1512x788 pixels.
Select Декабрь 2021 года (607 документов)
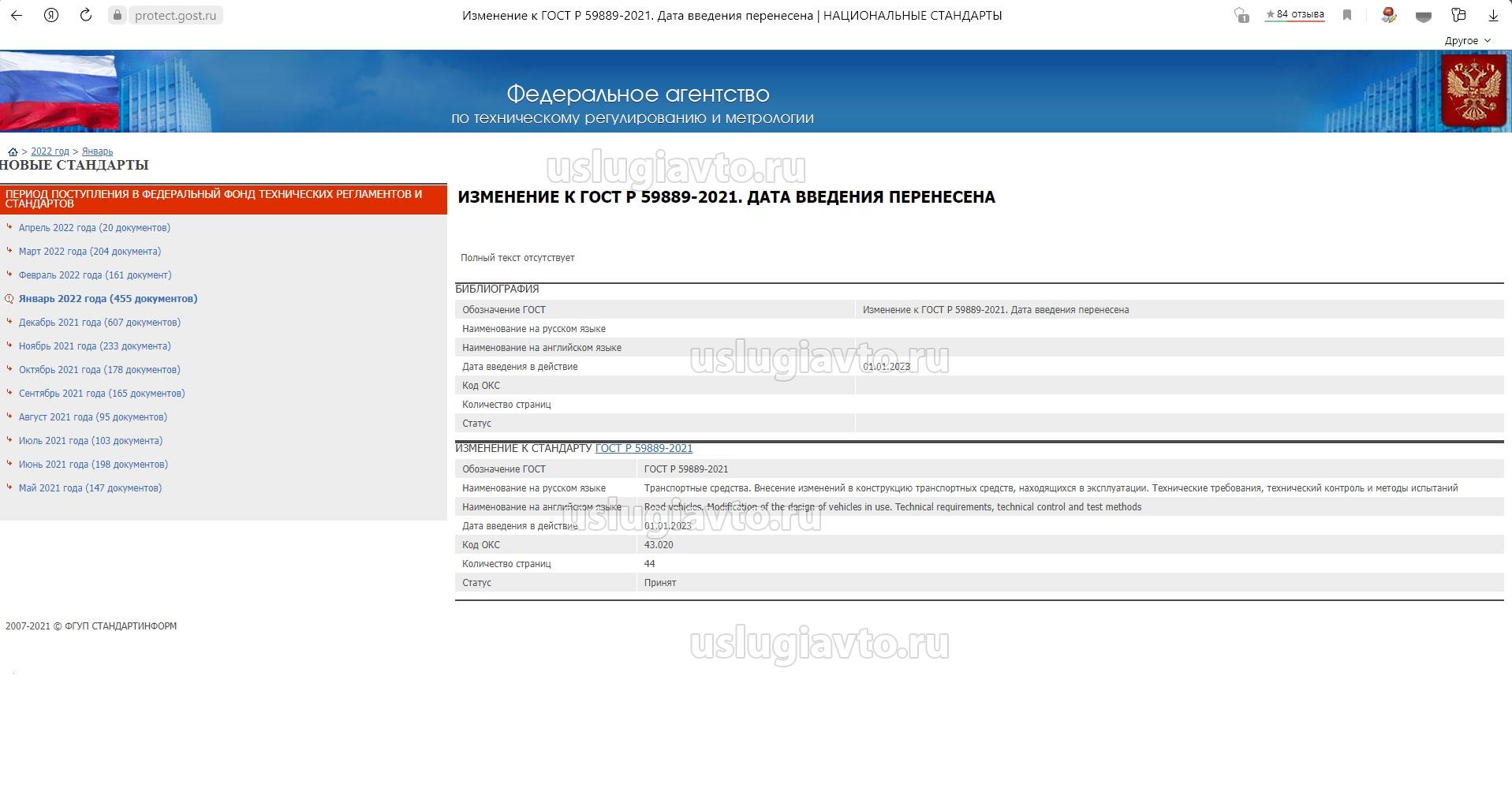pos(99,322)
